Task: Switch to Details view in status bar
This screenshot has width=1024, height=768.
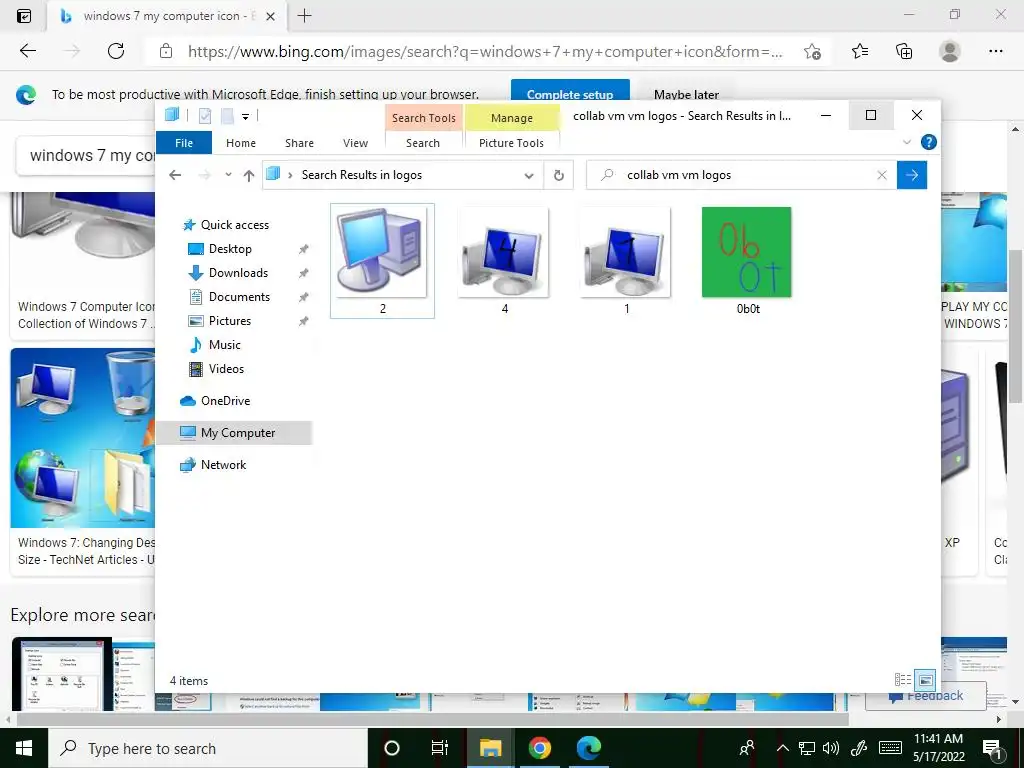Action: point(903,680)
